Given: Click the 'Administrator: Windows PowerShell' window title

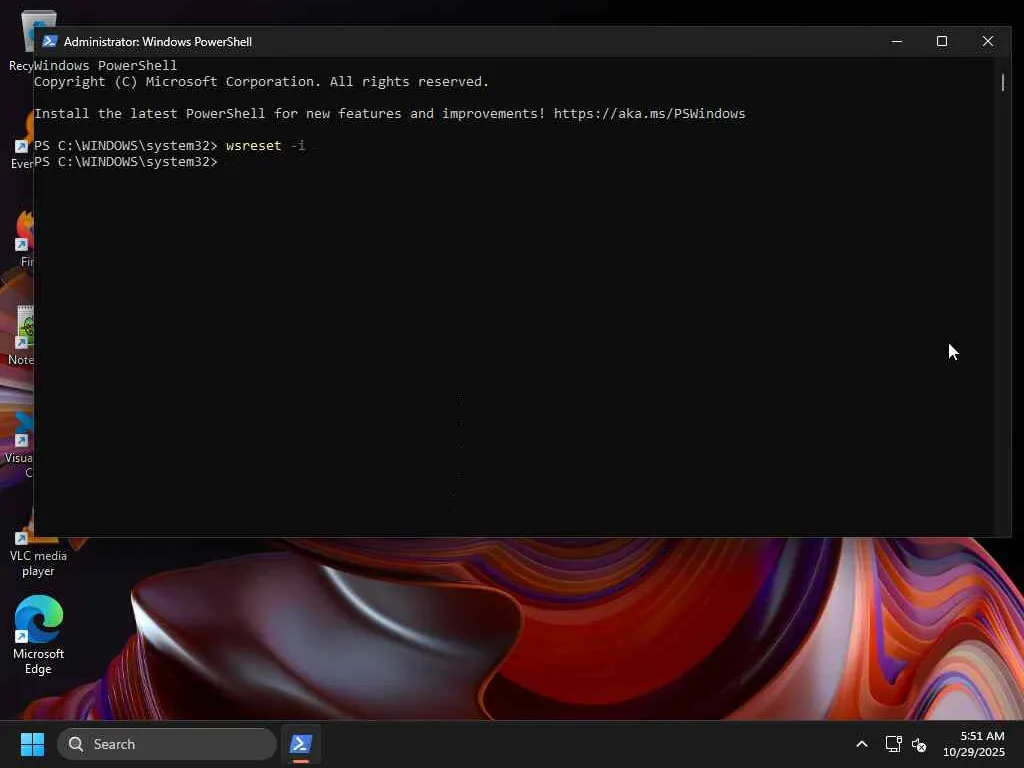Looking at the screenshot, I should coord(157,42).
